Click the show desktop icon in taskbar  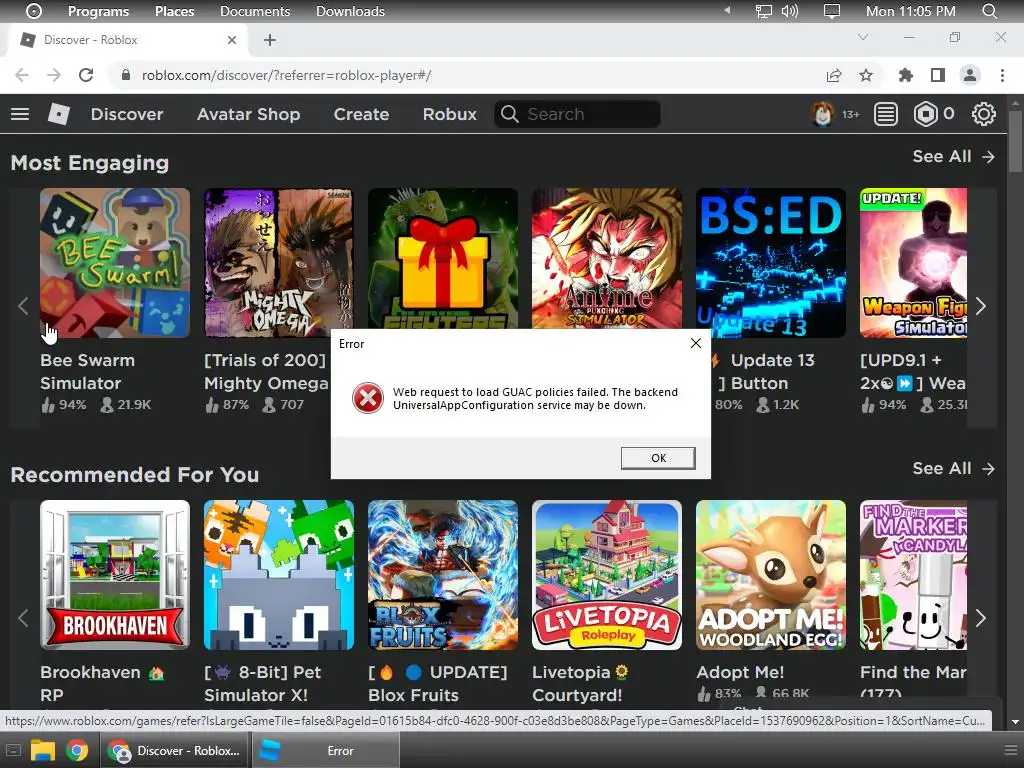pyautogui.click(x=13, y=750)
